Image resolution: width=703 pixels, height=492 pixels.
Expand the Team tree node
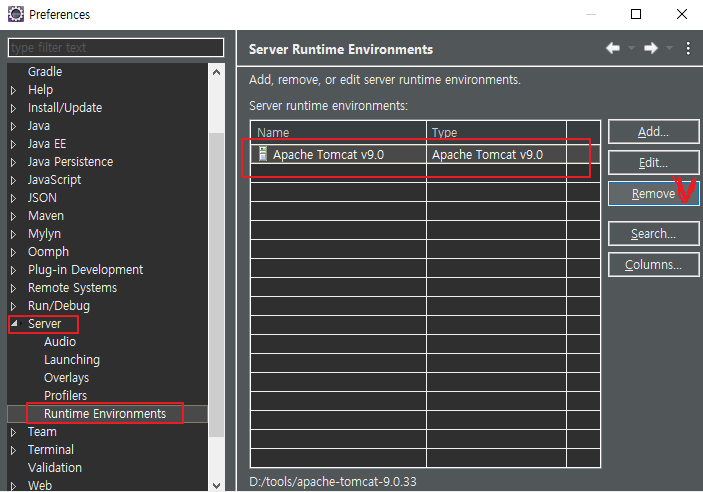[x=13, y=432]
